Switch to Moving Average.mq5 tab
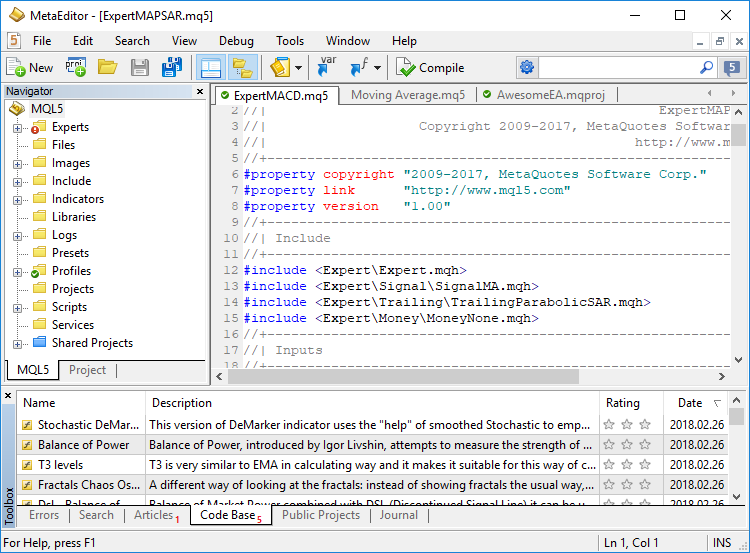 pos(408,95)
